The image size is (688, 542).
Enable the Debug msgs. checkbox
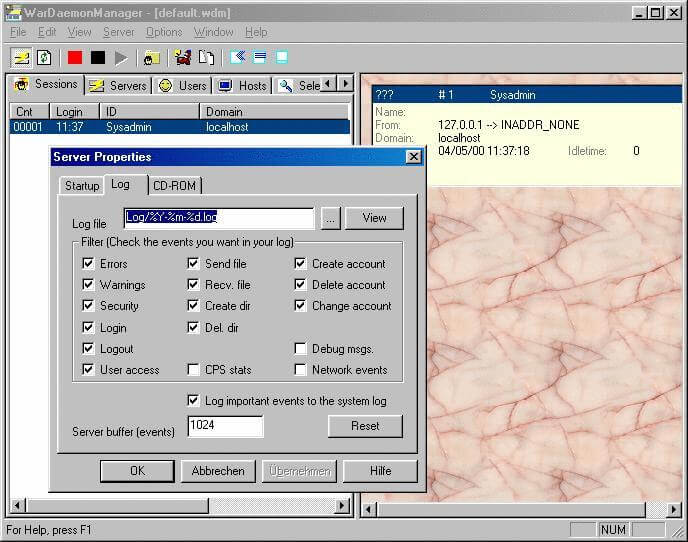[x=301, y=349]
